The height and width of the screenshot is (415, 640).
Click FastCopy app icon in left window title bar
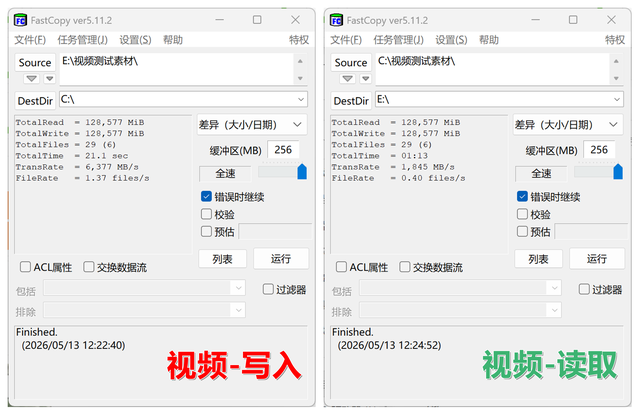pos(20,20)
